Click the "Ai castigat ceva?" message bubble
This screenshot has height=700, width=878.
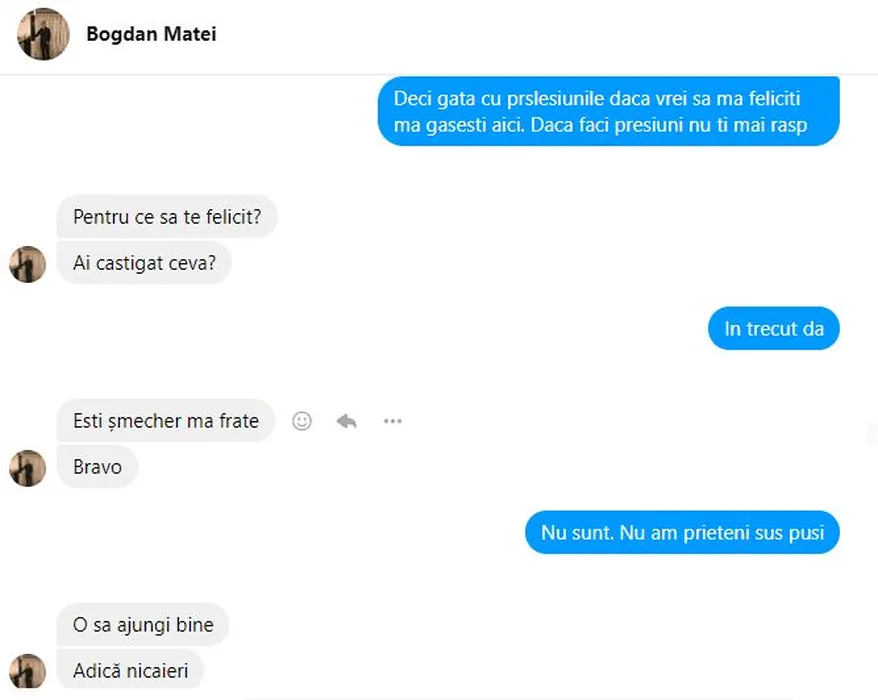tap(144, 263)
